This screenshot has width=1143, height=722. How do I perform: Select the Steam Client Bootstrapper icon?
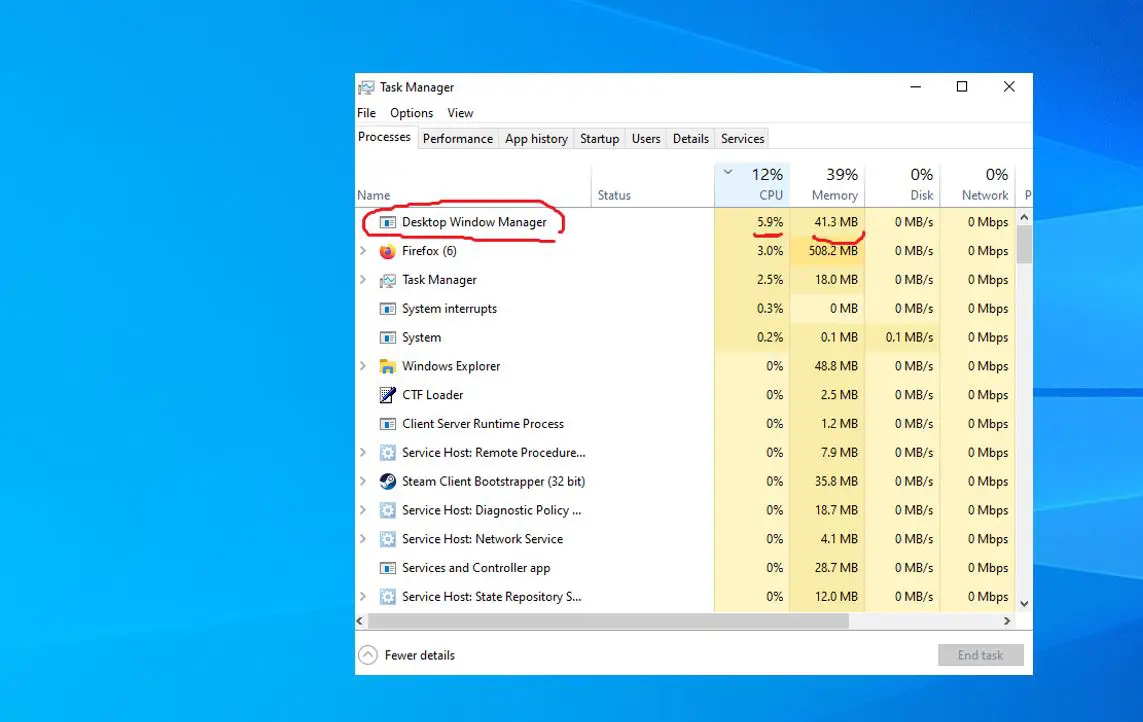(388, 481)
